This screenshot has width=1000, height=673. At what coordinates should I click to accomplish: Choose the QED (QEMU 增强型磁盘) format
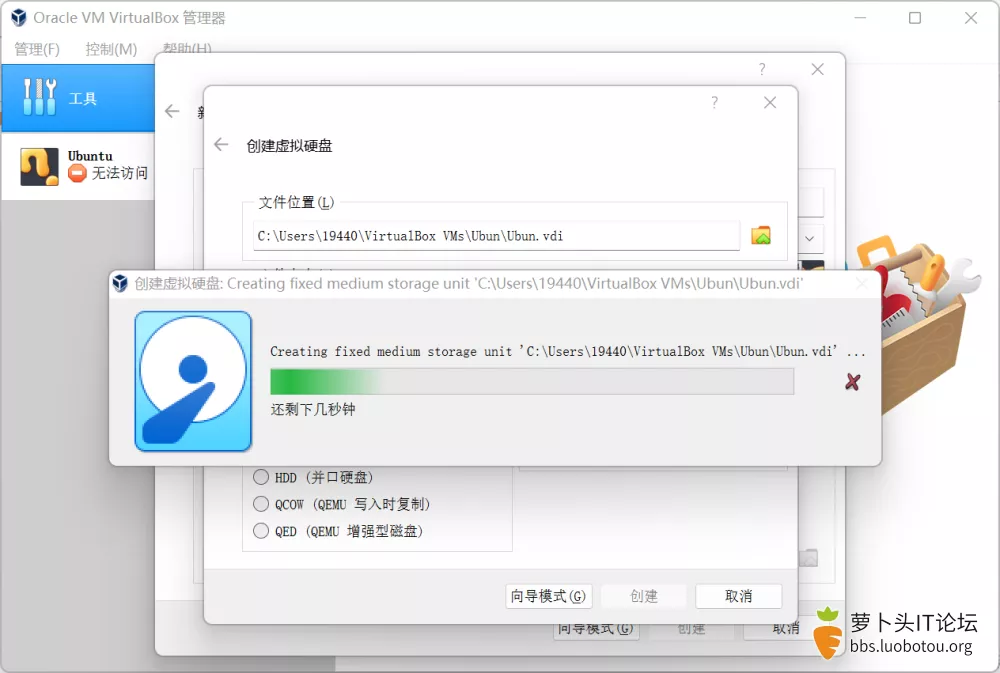pyautogui.click(x=261, y=531)
